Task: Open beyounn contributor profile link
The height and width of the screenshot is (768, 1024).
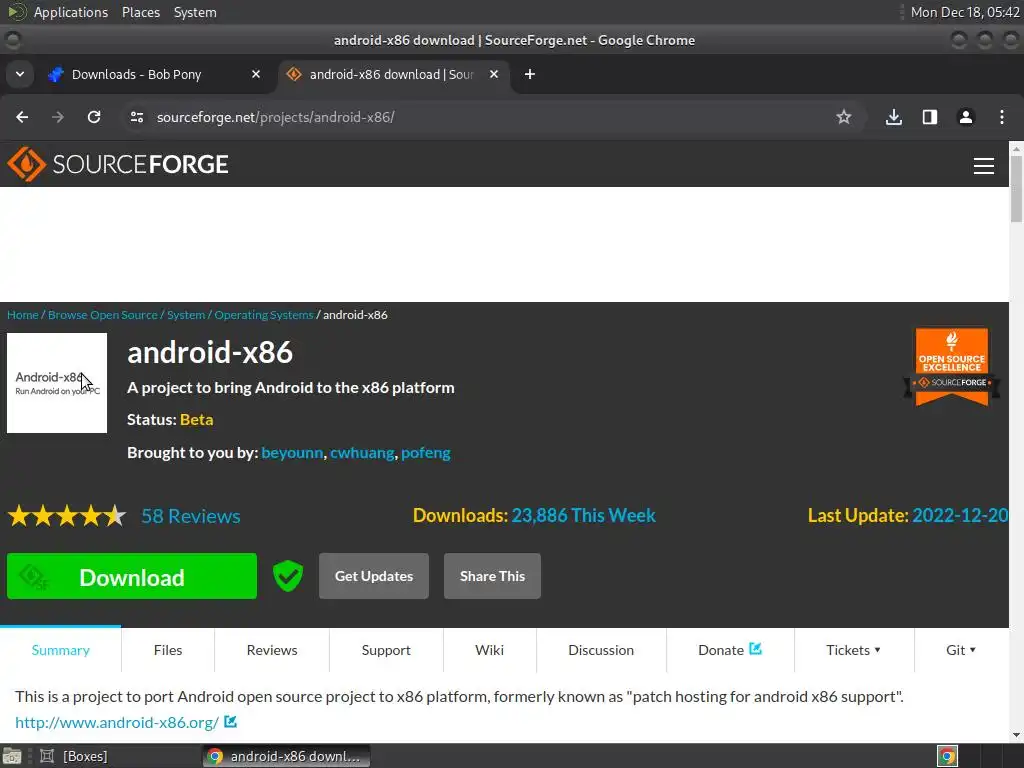Action: click(x=292, y=453)
